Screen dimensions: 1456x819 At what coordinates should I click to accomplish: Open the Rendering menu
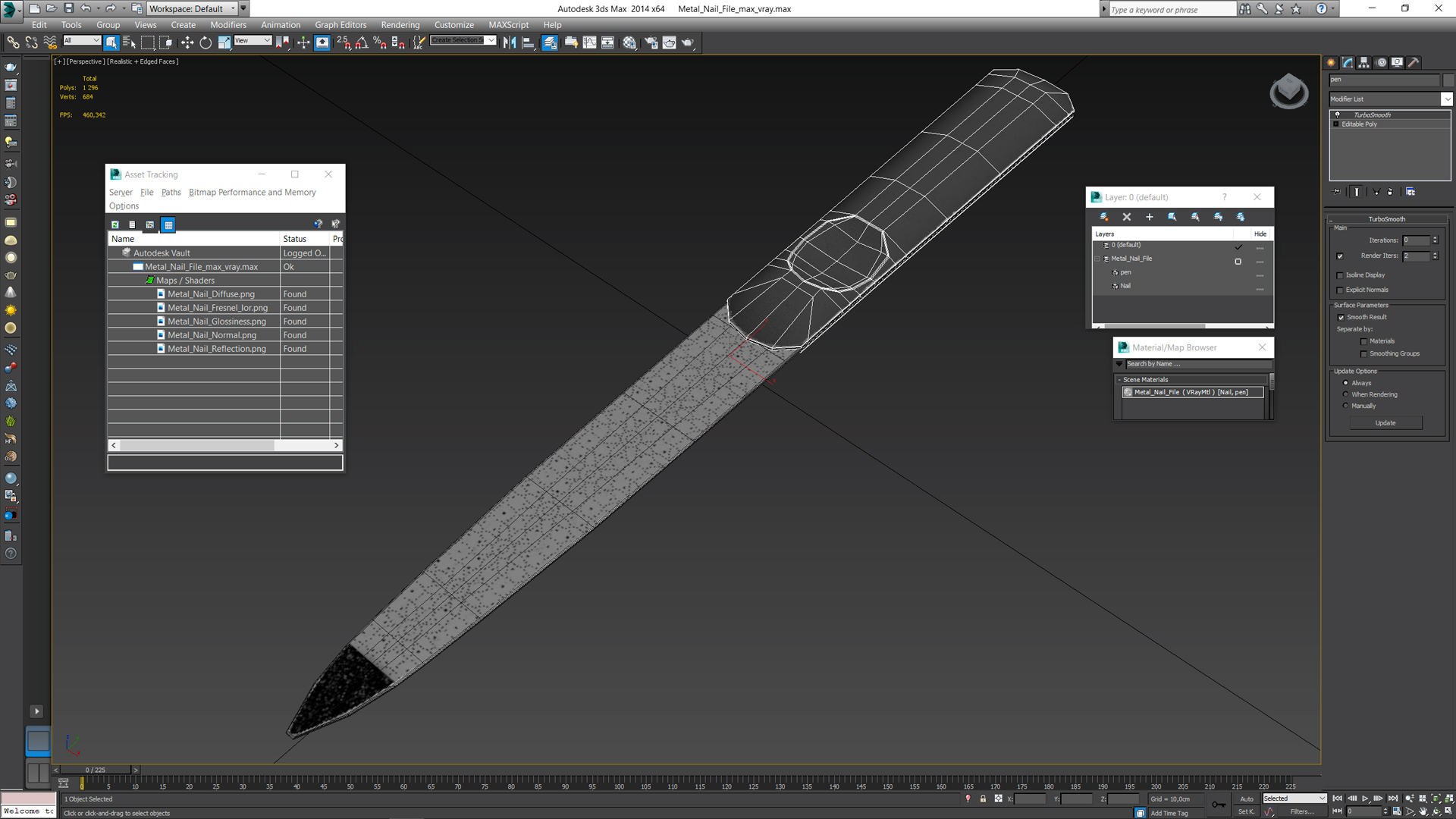400,25
